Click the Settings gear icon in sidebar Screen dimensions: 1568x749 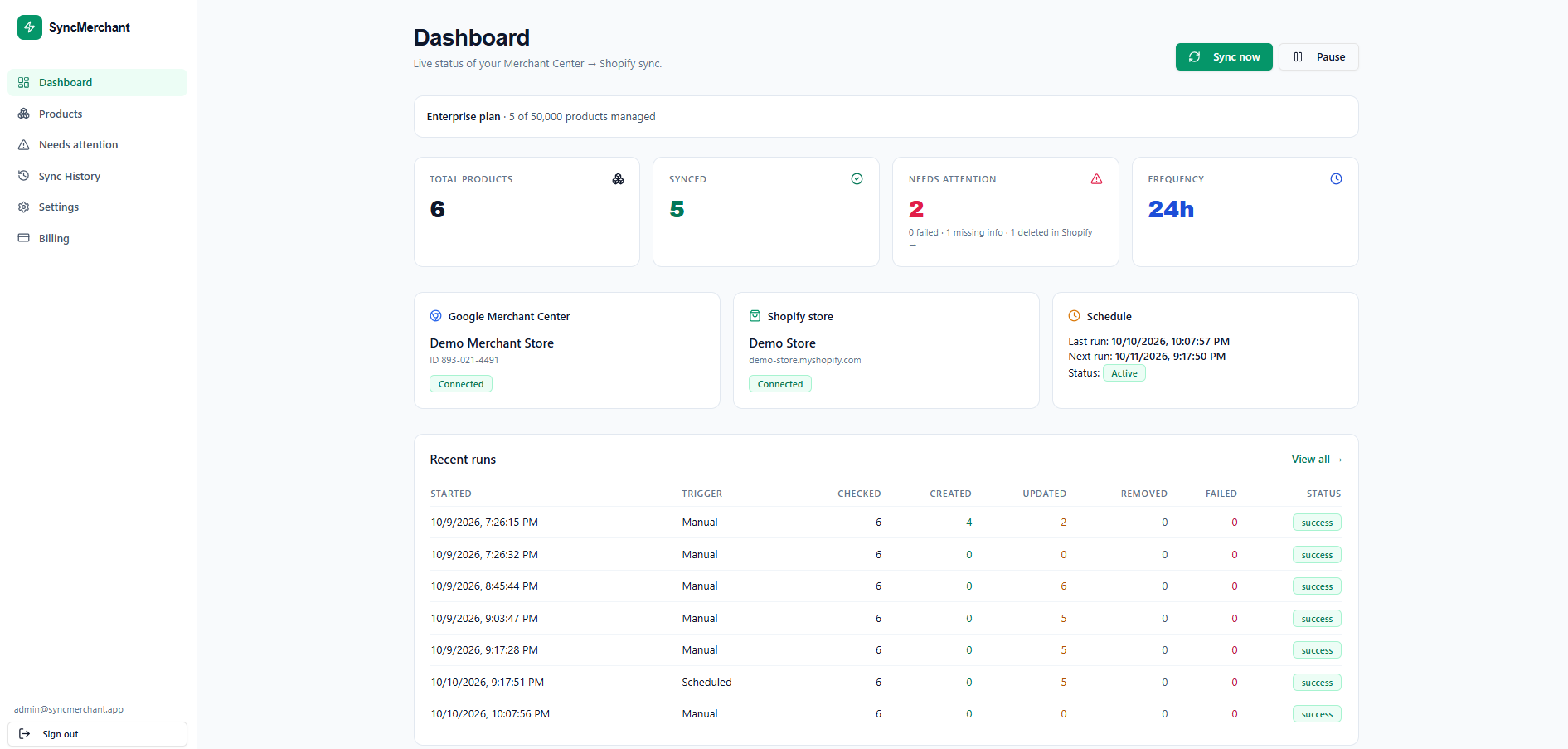coord(23,207)
